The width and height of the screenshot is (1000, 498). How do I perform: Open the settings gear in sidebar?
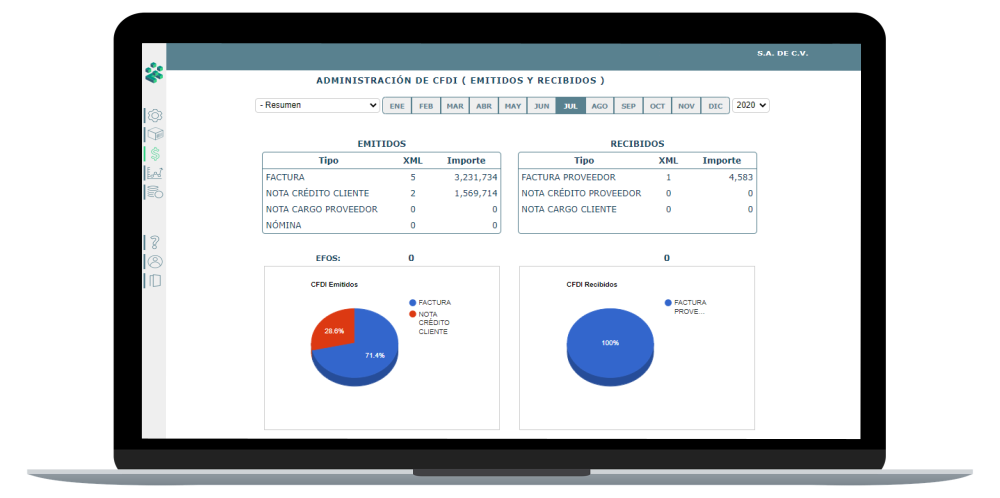(x=155, y=116)
